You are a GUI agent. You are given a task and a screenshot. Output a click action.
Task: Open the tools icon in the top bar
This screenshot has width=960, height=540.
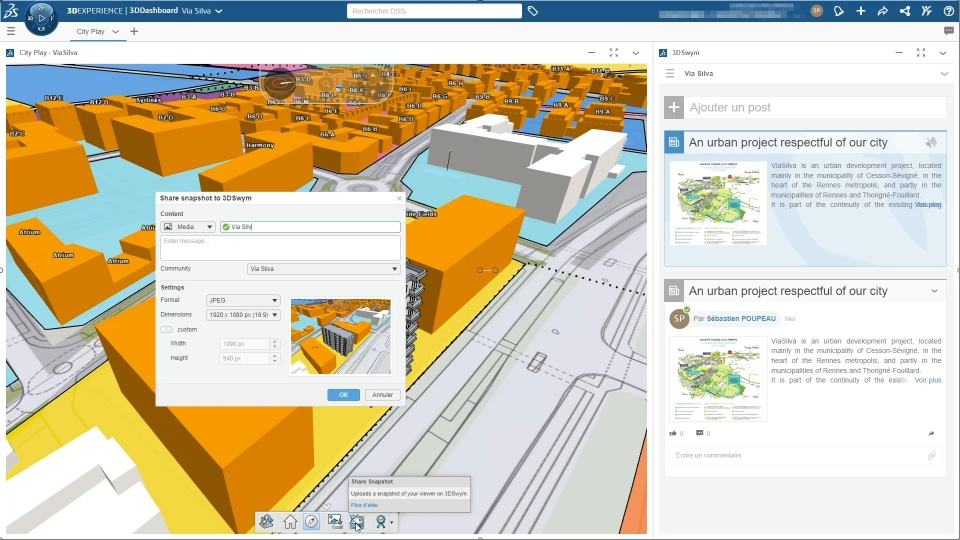[x=926, y=11]
